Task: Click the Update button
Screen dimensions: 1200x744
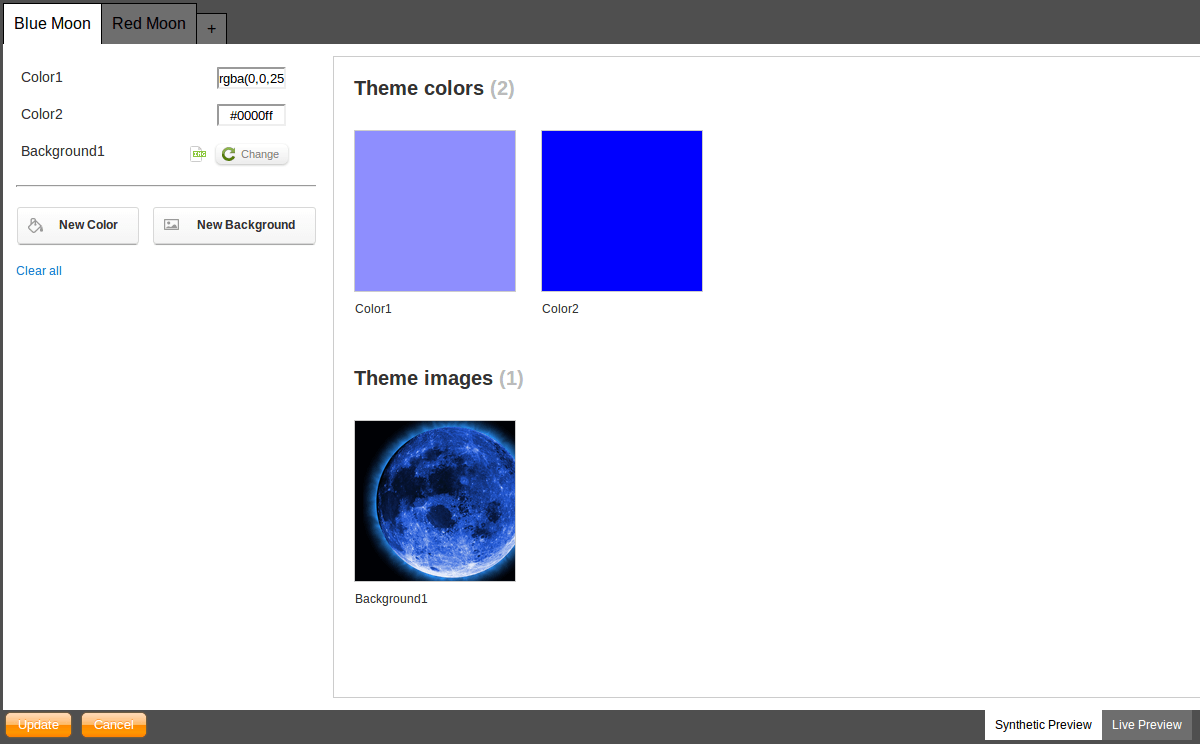Action: click(38, 724)
